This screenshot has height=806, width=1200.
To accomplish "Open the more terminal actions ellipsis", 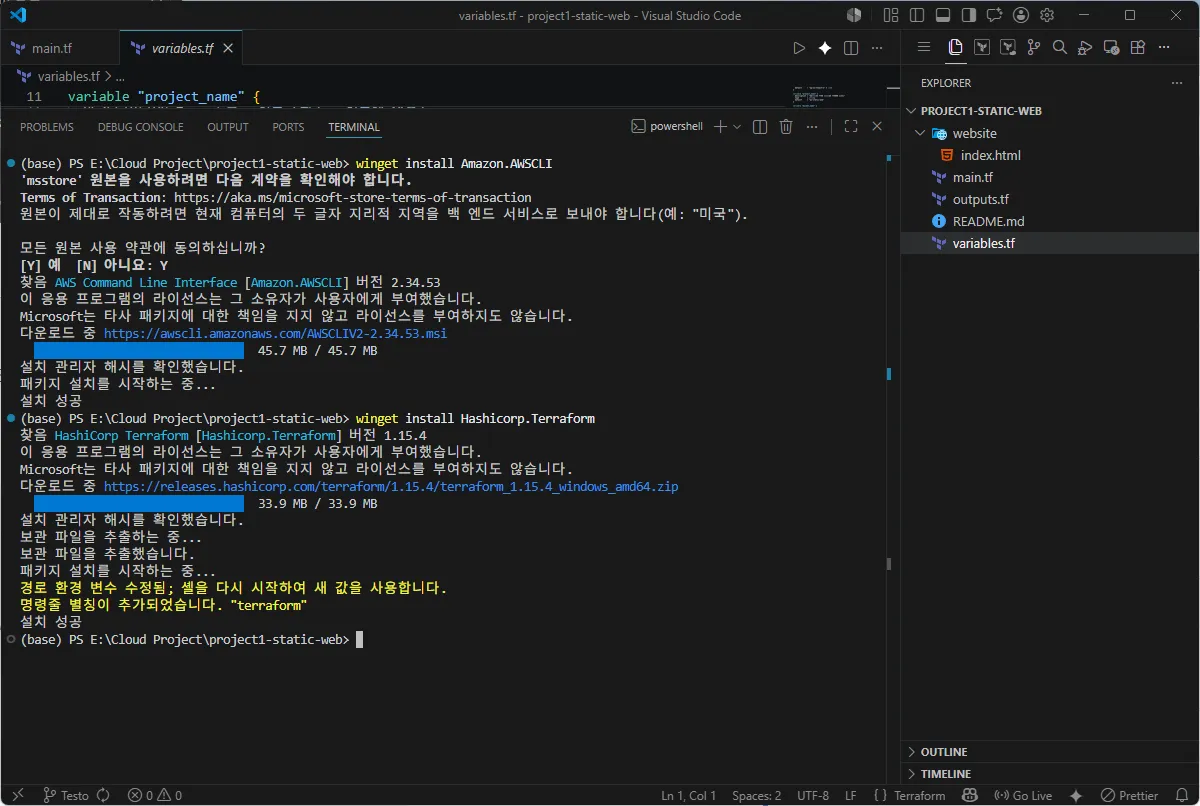I will [811, 127].
